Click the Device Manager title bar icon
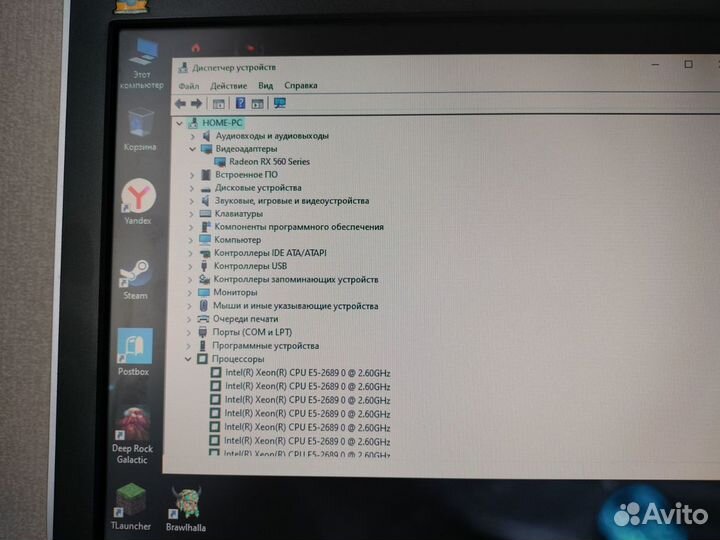720x540 pixels. click(x=183, y=68)
